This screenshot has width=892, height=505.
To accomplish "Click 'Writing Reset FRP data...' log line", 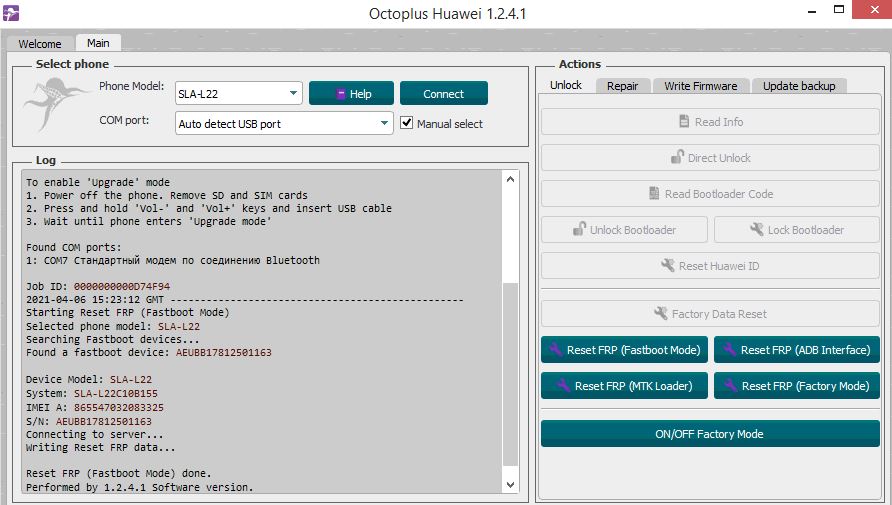I will tap(100, 448).
